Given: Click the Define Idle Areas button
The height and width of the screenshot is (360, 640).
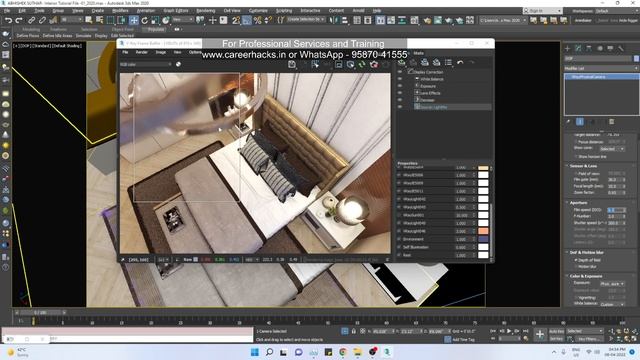Looking at the screenshot, I should pyautogui.click(x=57, y=36).
